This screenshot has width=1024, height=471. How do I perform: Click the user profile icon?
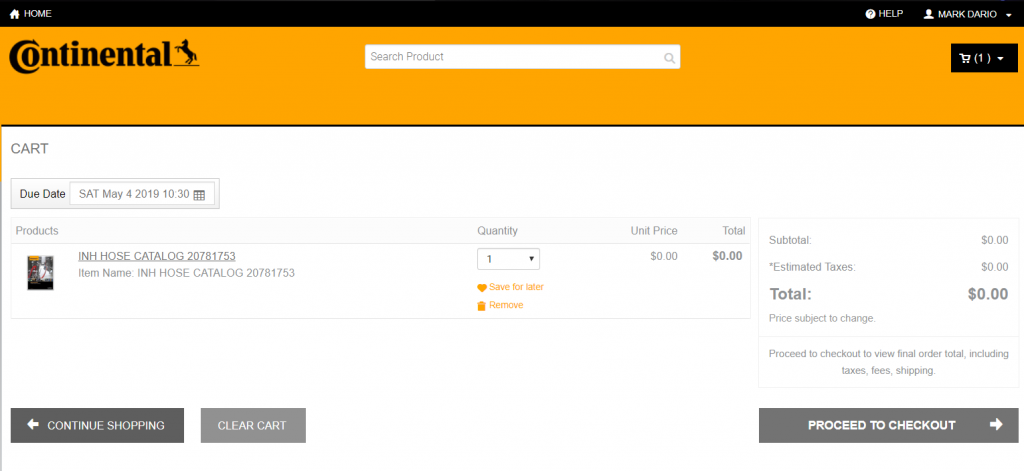[928, 14]
